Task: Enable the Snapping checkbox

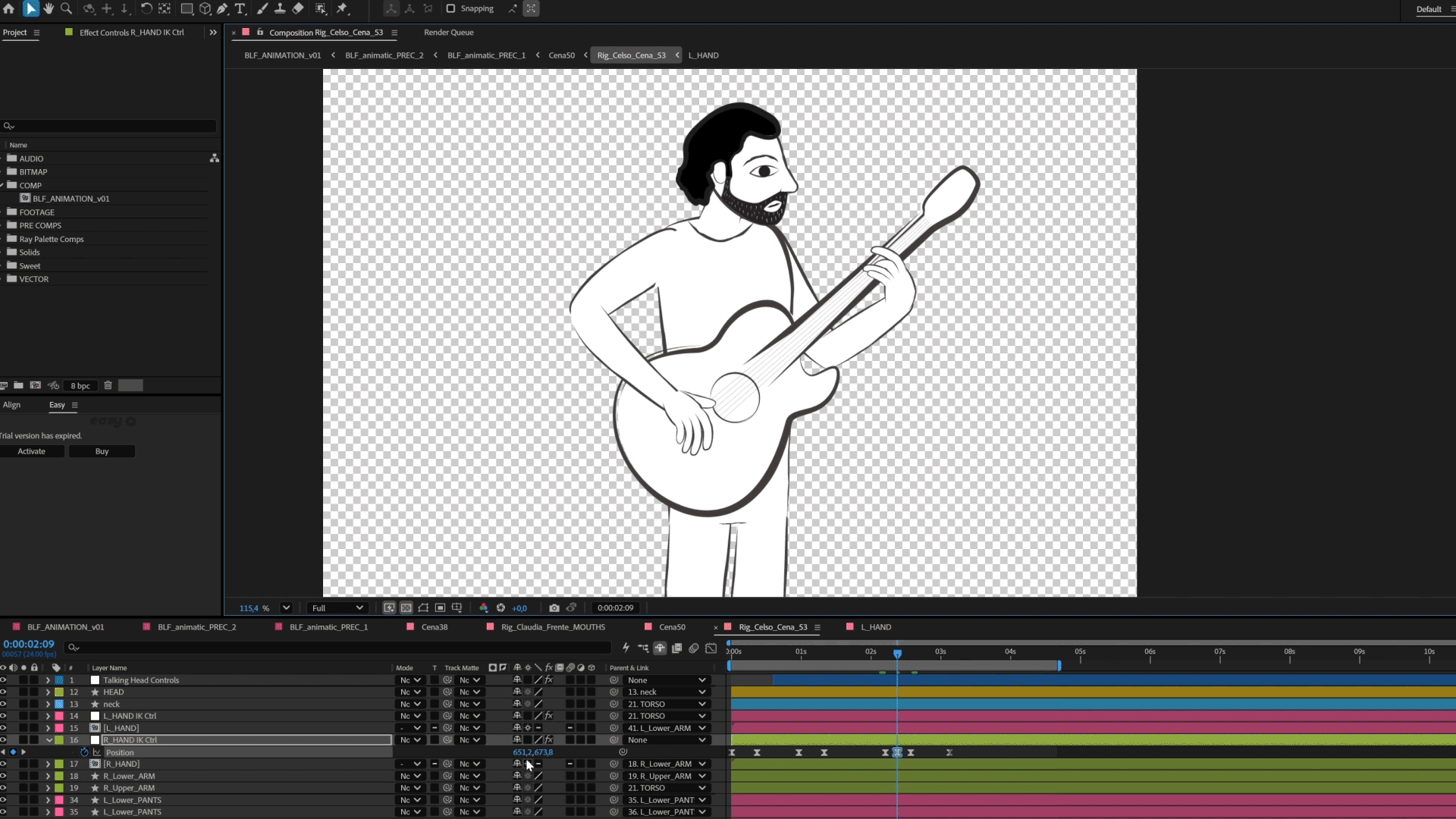Action: [x=450, y=8]
